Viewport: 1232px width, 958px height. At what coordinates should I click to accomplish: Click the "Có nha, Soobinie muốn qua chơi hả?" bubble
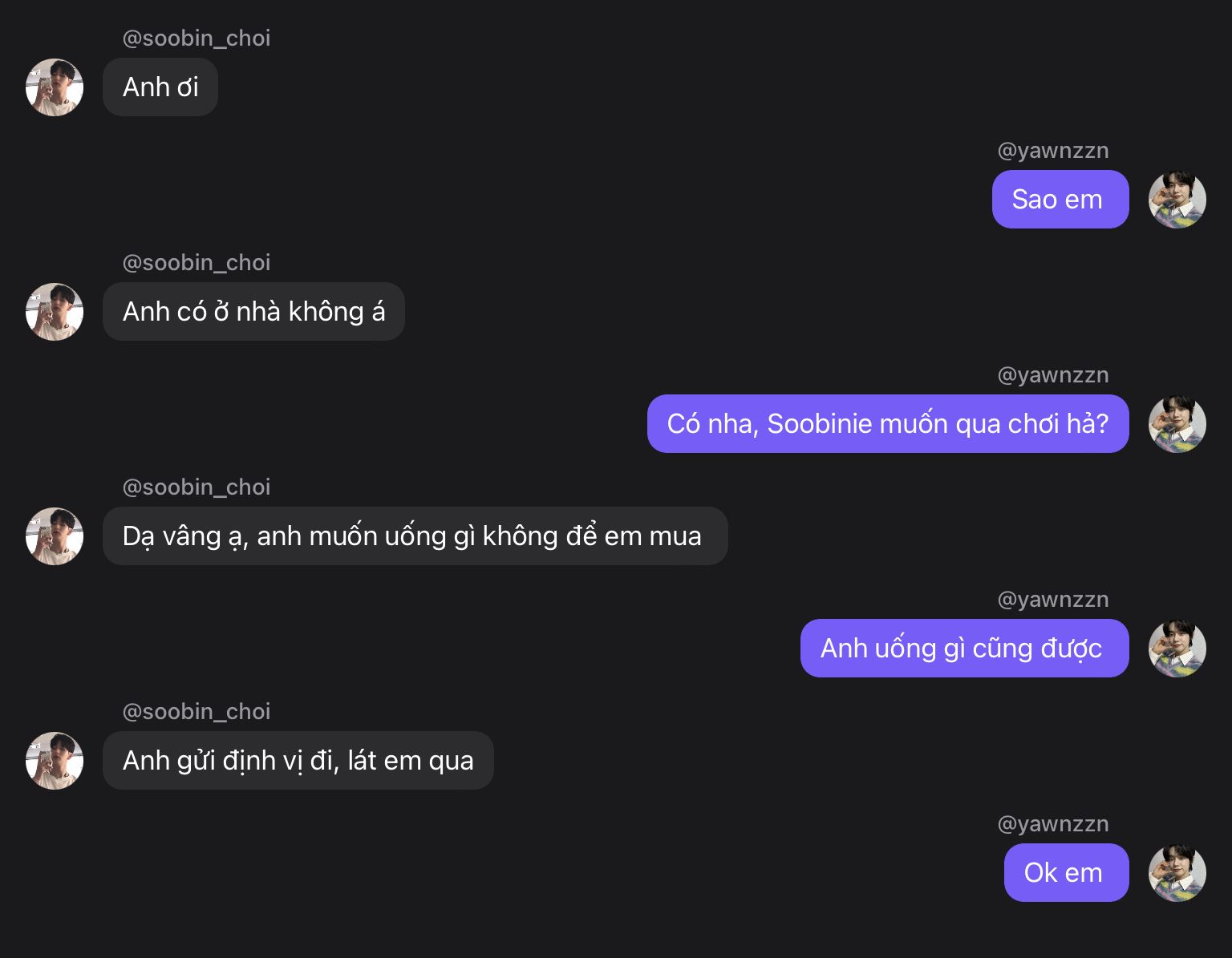(887, 424)
